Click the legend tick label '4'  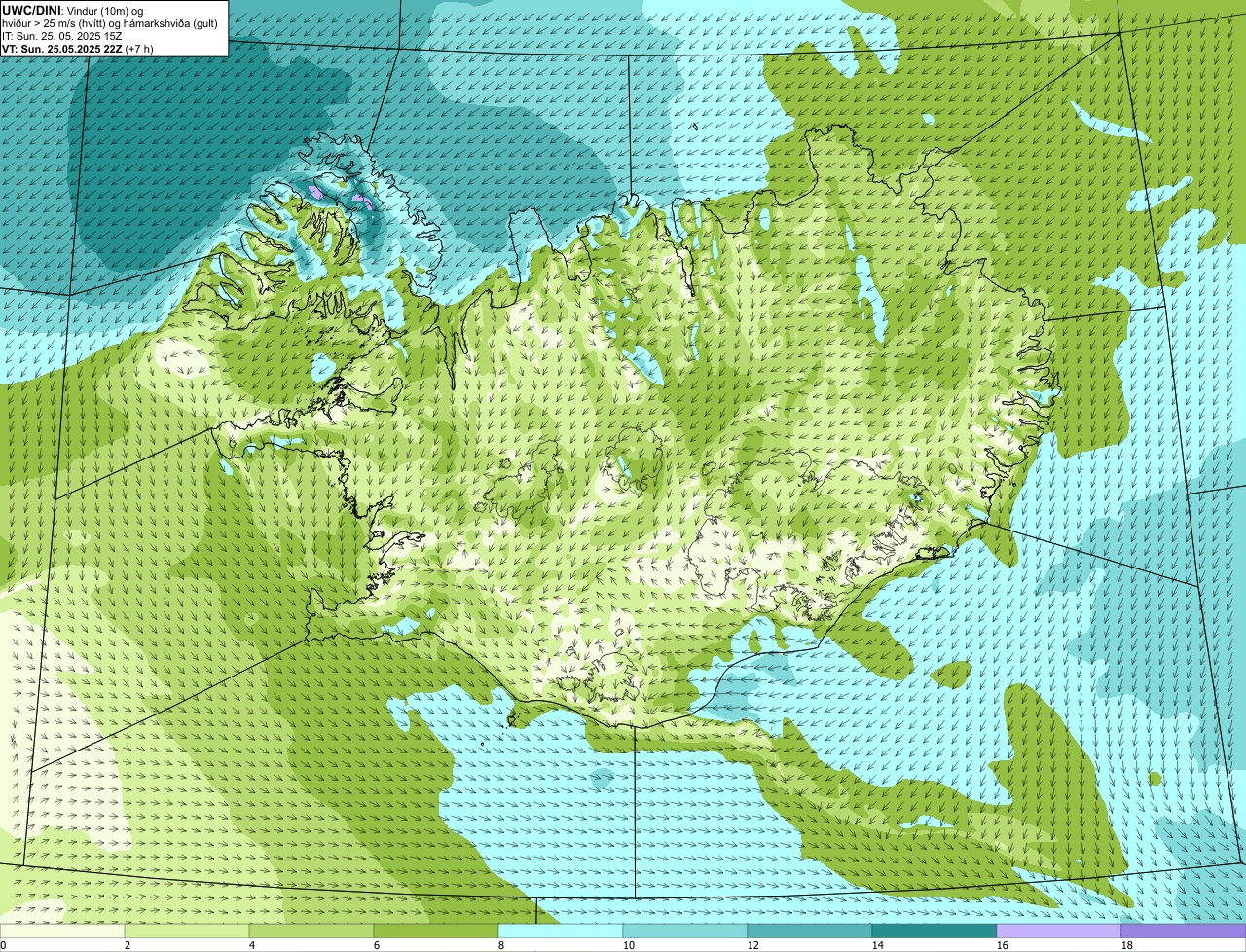pos(252,945)
